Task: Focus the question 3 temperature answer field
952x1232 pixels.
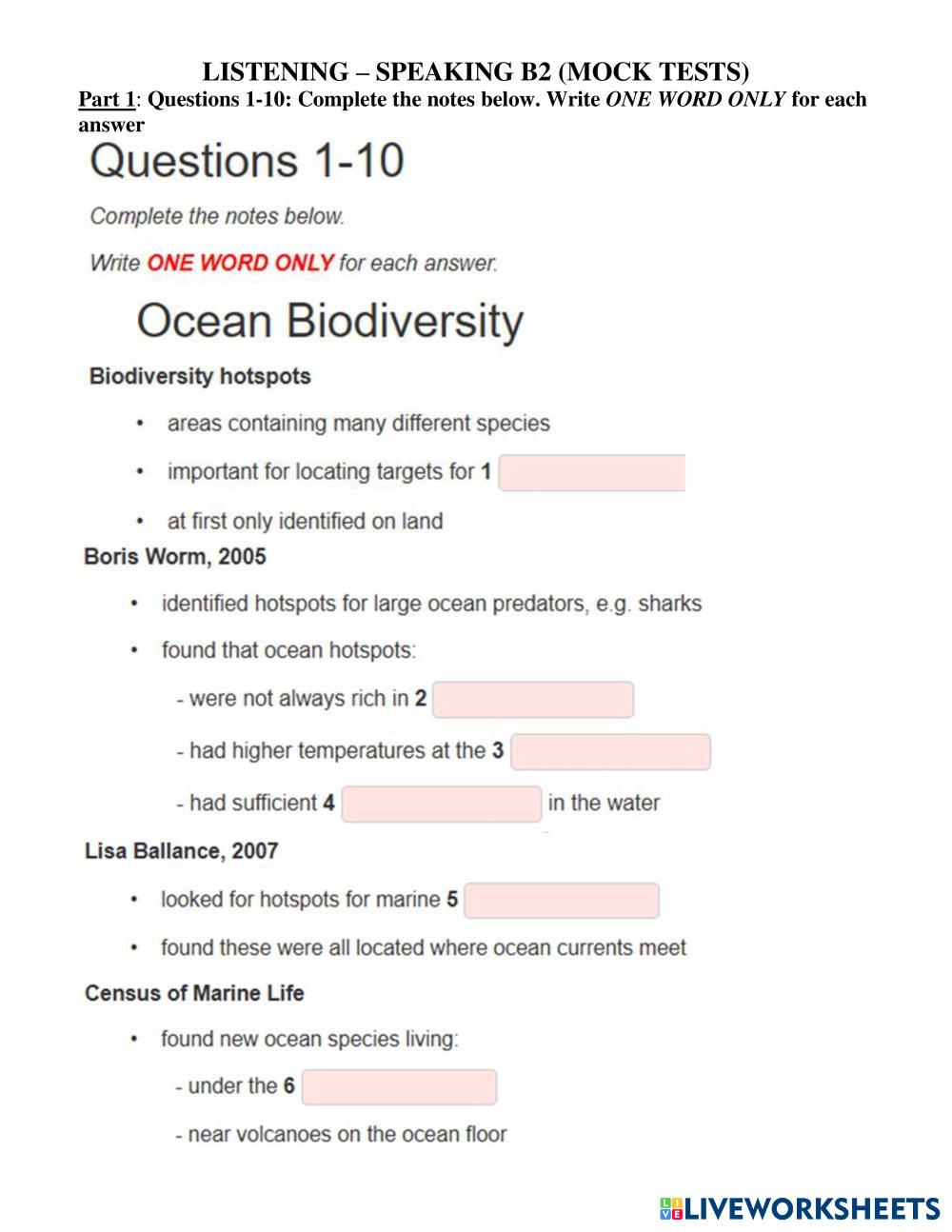Action: pyautogui.click(x=610, y=752)
